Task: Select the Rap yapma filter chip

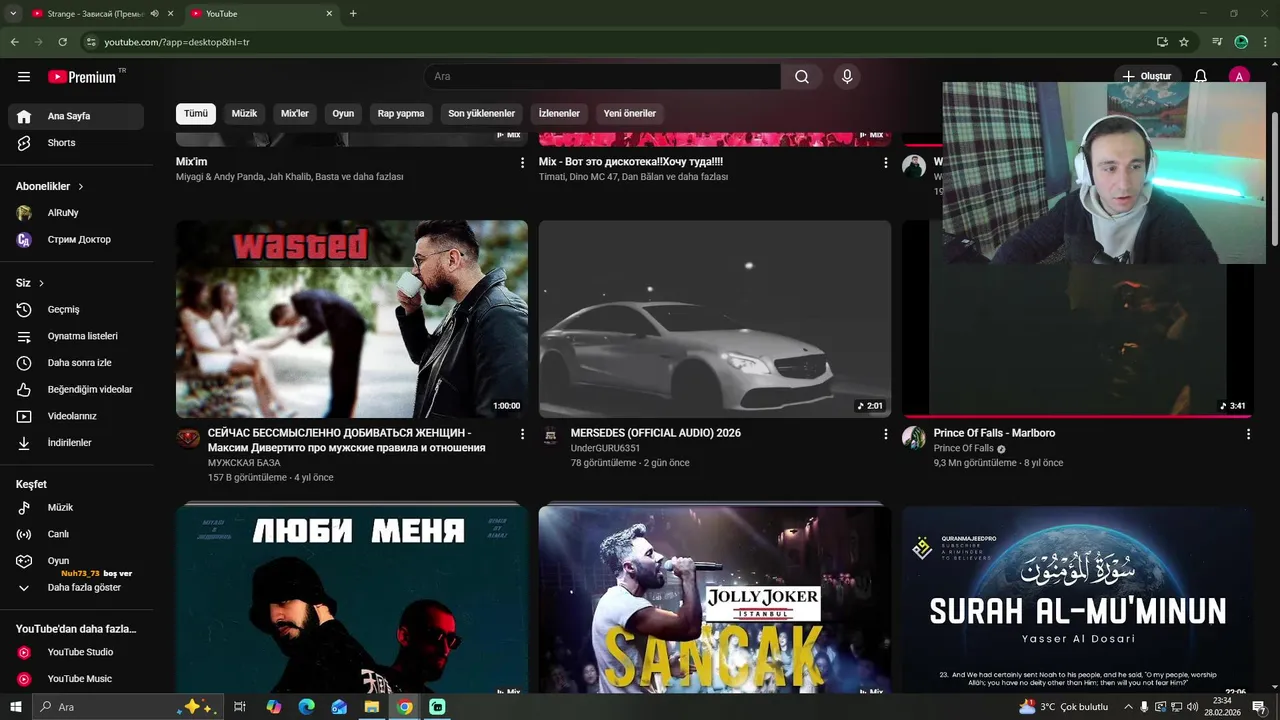Action: [401, 114]
